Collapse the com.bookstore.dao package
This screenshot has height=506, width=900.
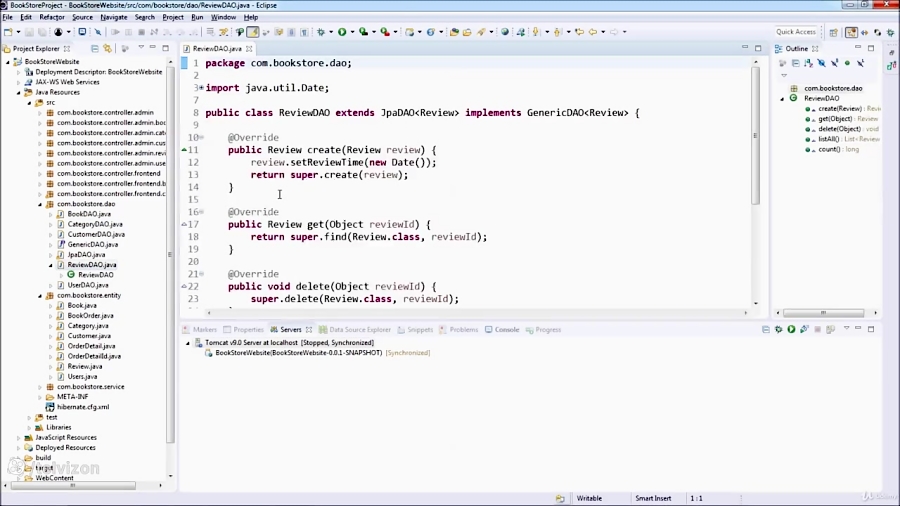point(40,204)
